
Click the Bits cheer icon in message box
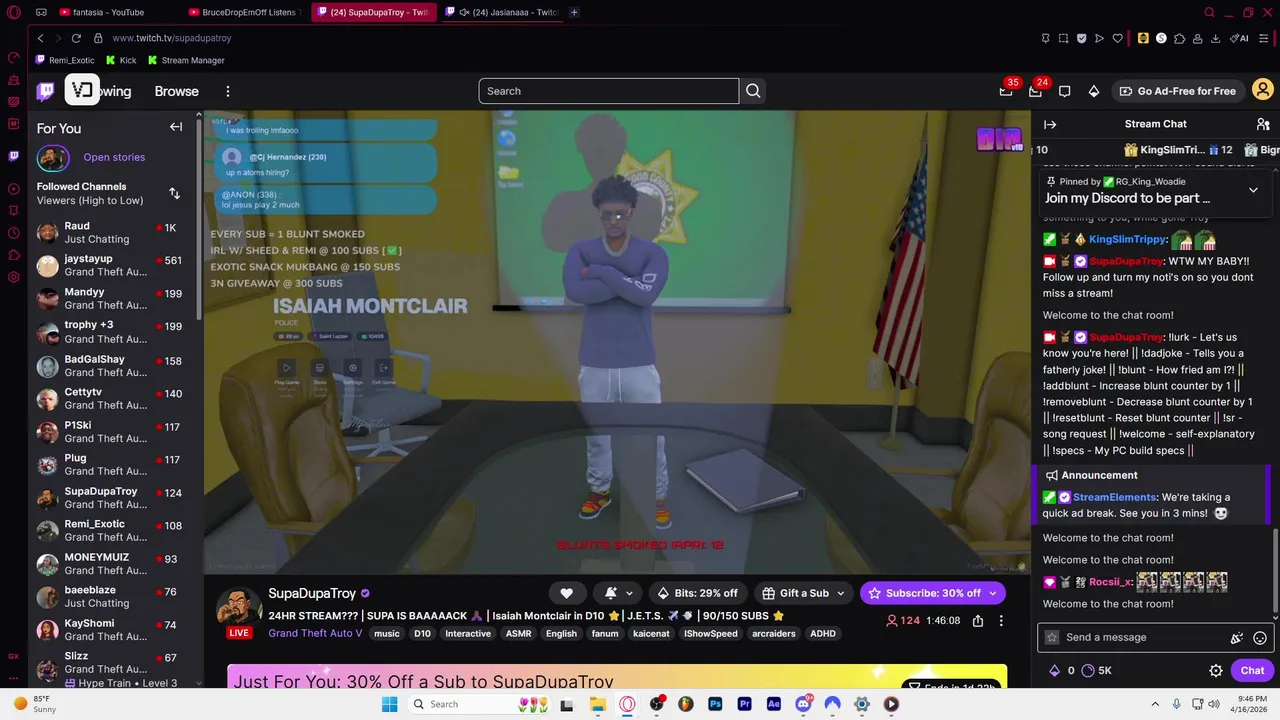click(1237, 638)
